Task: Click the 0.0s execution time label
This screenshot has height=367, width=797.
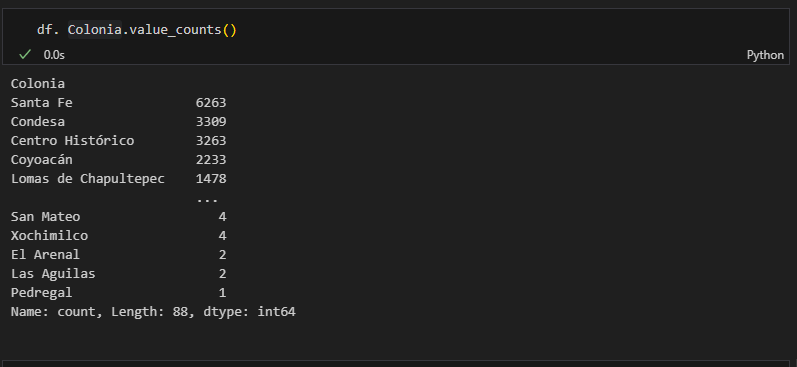Action: point(54,55)
